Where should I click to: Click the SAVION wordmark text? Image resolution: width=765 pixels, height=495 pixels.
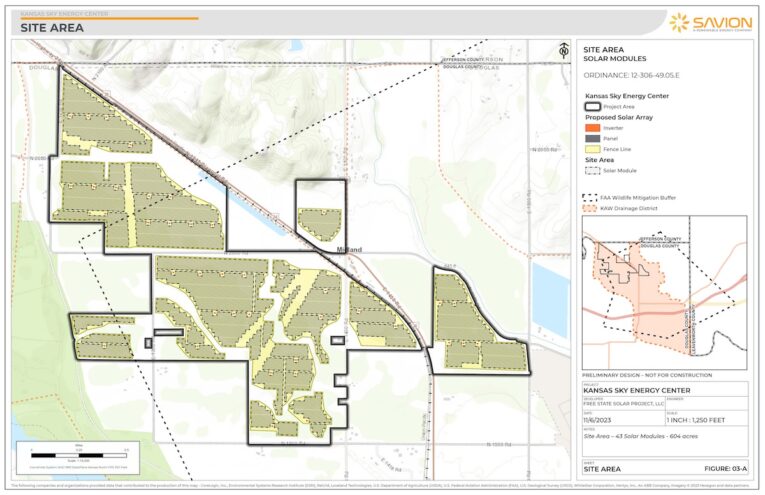723,22
